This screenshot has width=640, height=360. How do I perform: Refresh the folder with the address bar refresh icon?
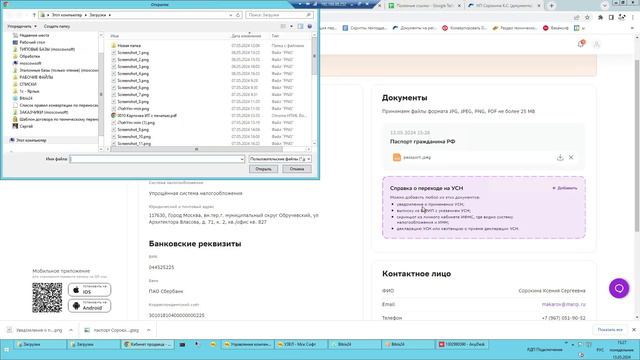(x=238, y=15)
